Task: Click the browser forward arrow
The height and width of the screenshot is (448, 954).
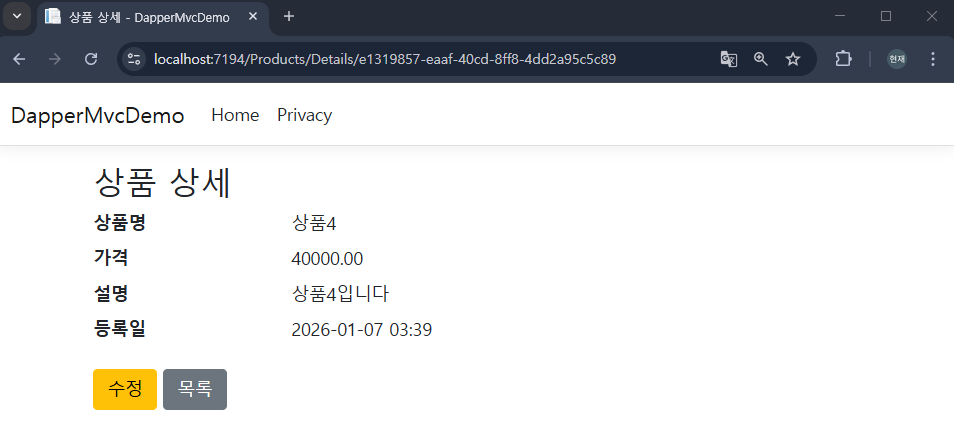Action: (55, 59)
